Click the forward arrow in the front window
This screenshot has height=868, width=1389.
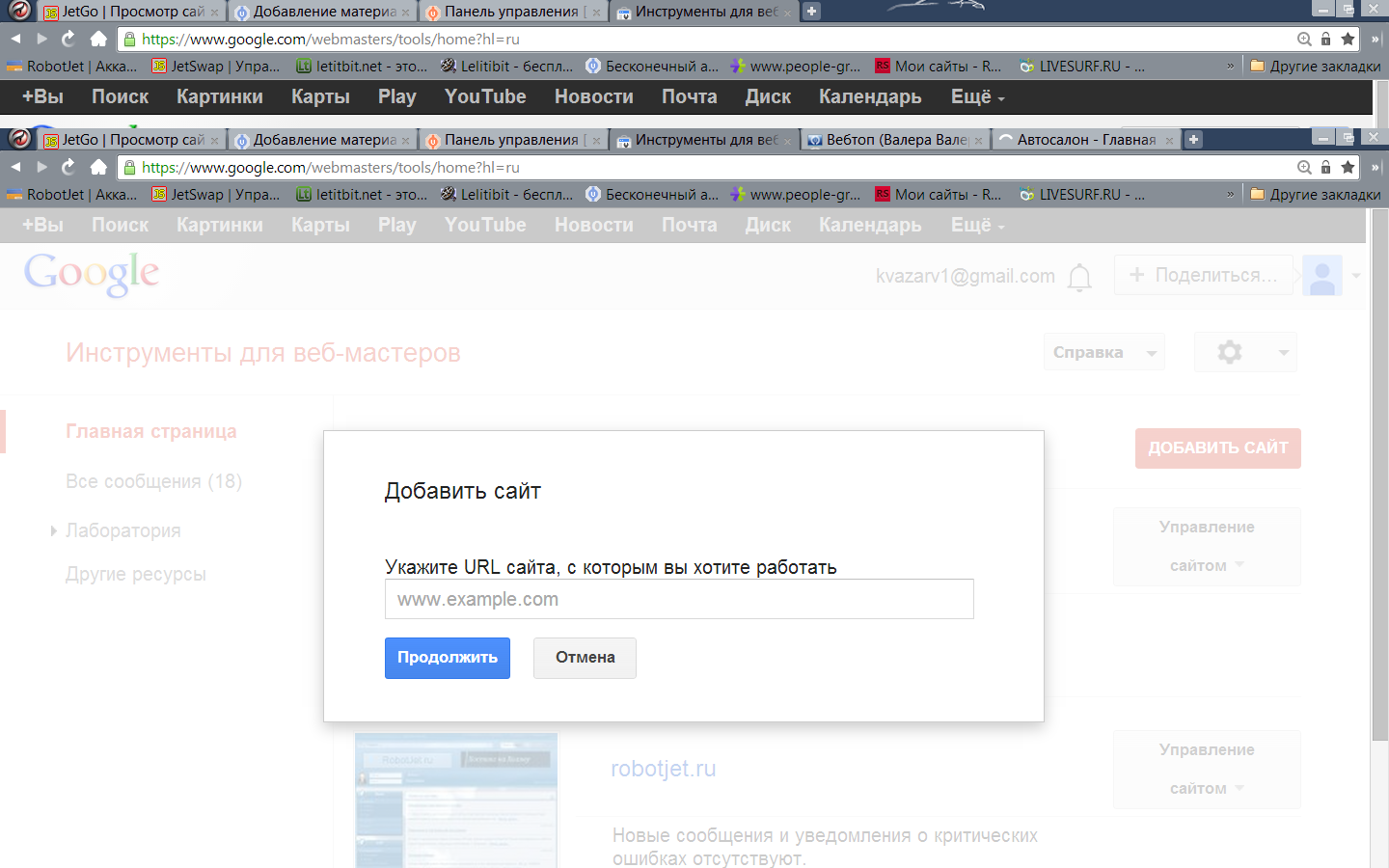(x=41, y=167)
